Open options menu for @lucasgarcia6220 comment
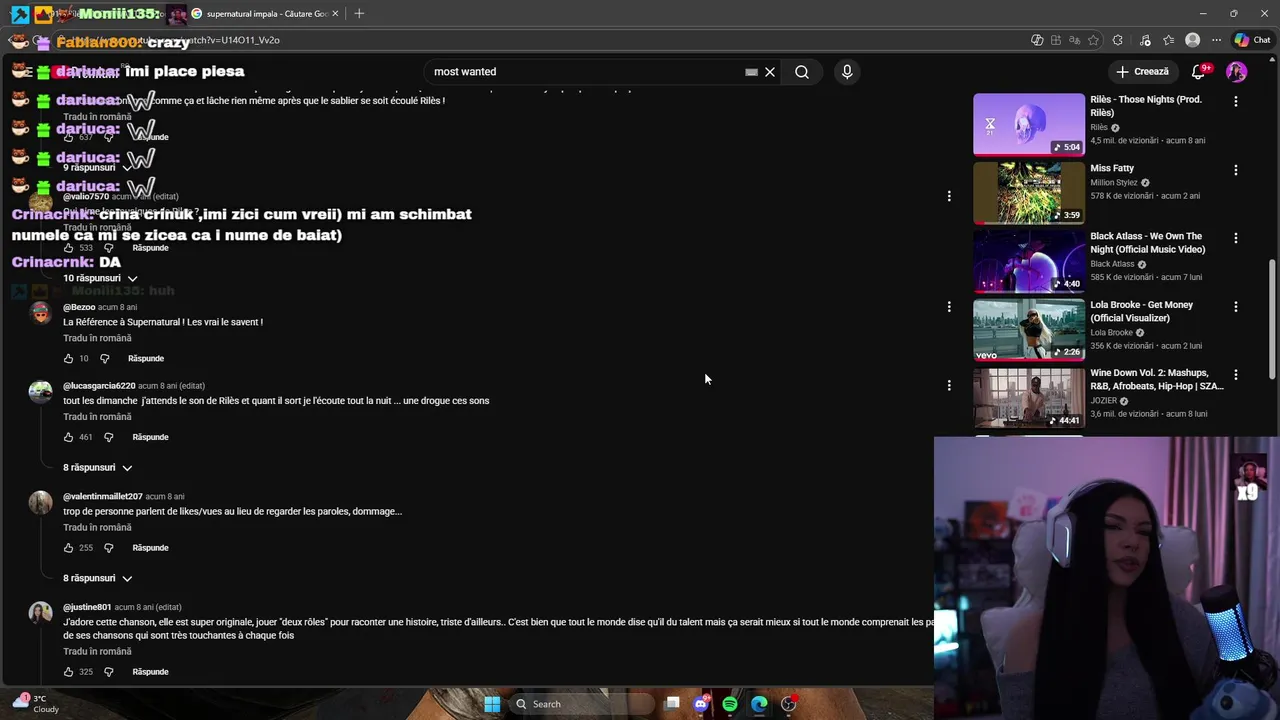This screenshot has width=1280, height=720. (949, 385)
